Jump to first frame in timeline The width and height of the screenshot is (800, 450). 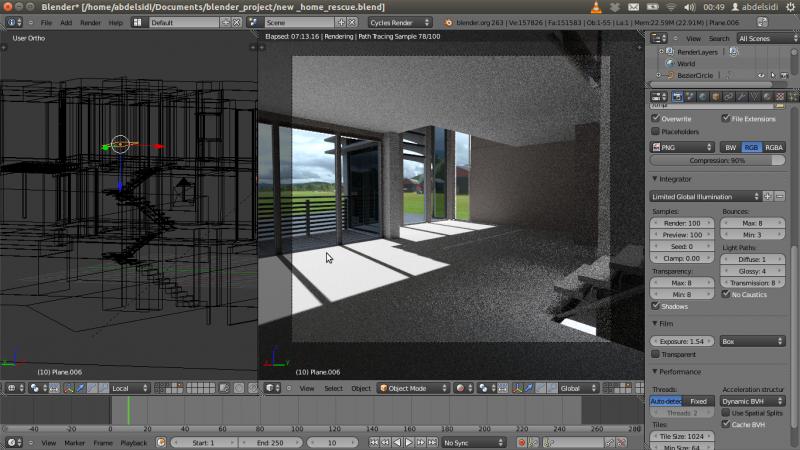[374, 442]
